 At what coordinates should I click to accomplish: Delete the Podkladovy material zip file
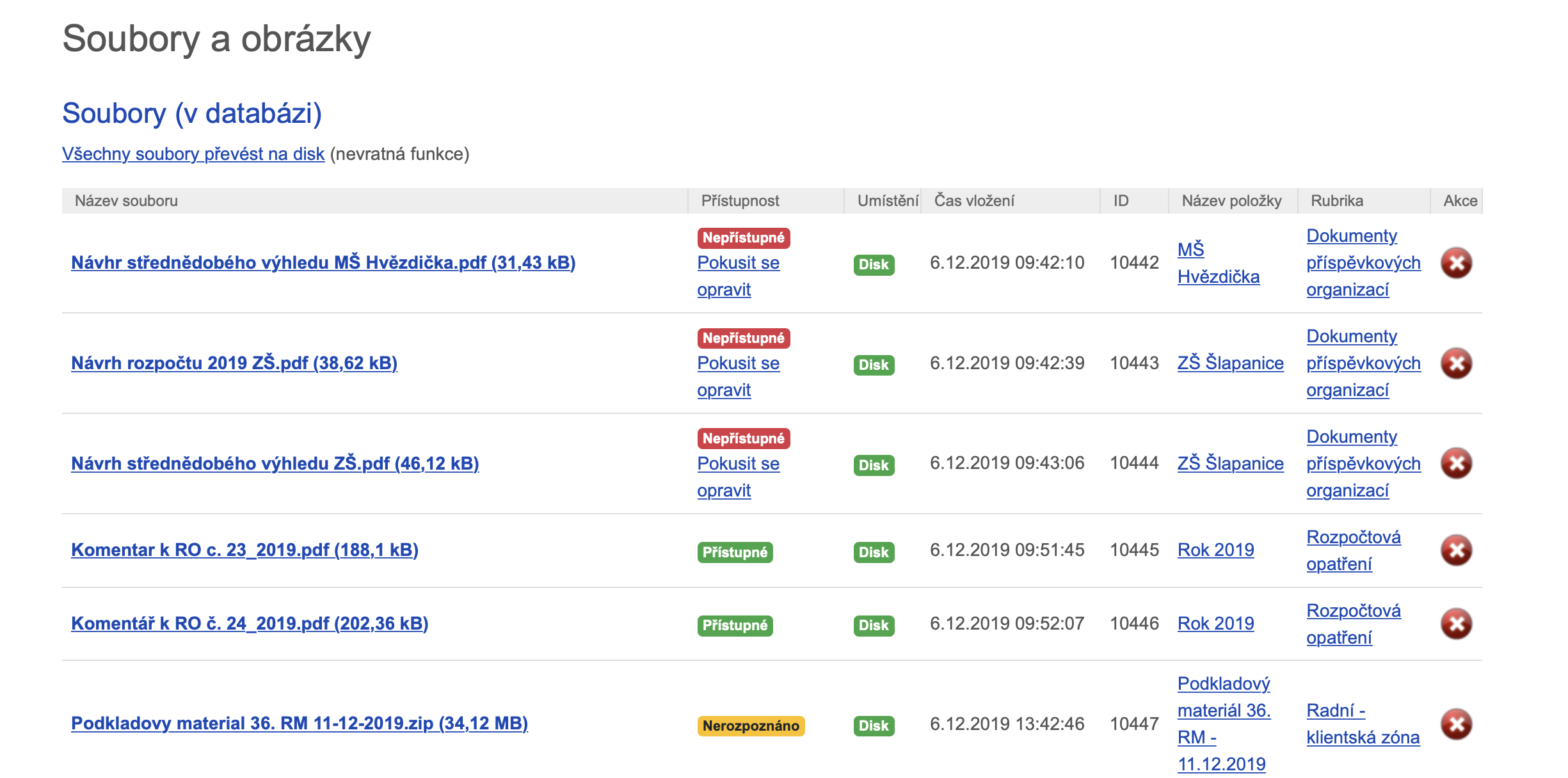(1456, 724)
